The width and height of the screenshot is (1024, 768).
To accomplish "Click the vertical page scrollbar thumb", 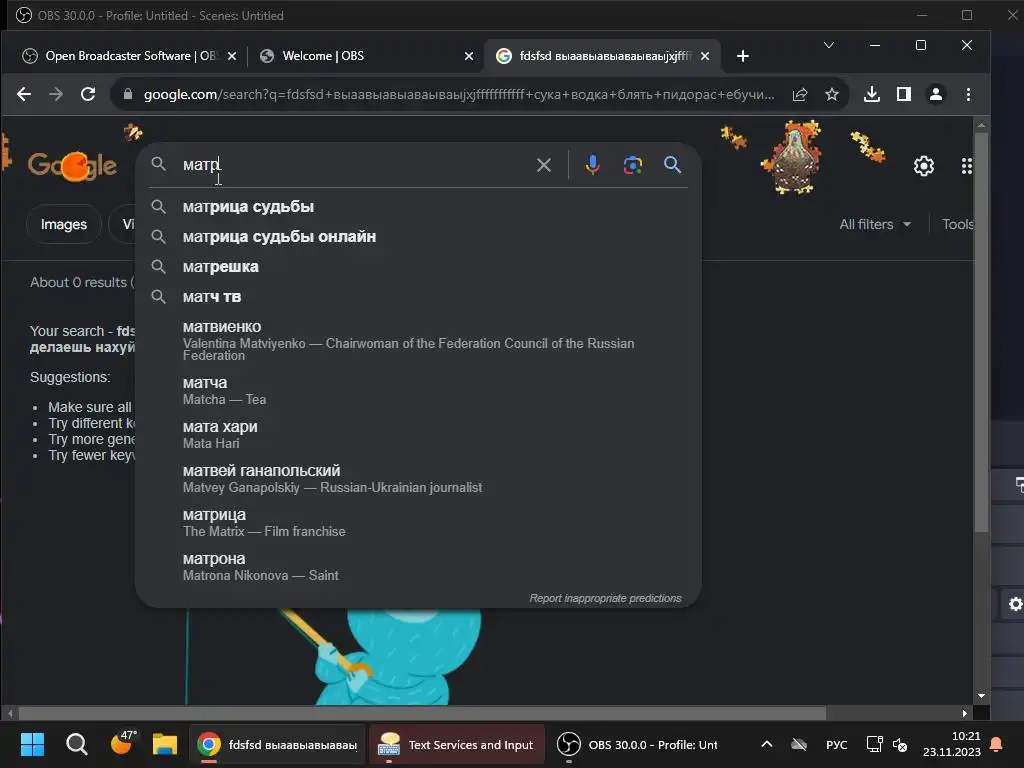I will (981, 332).
